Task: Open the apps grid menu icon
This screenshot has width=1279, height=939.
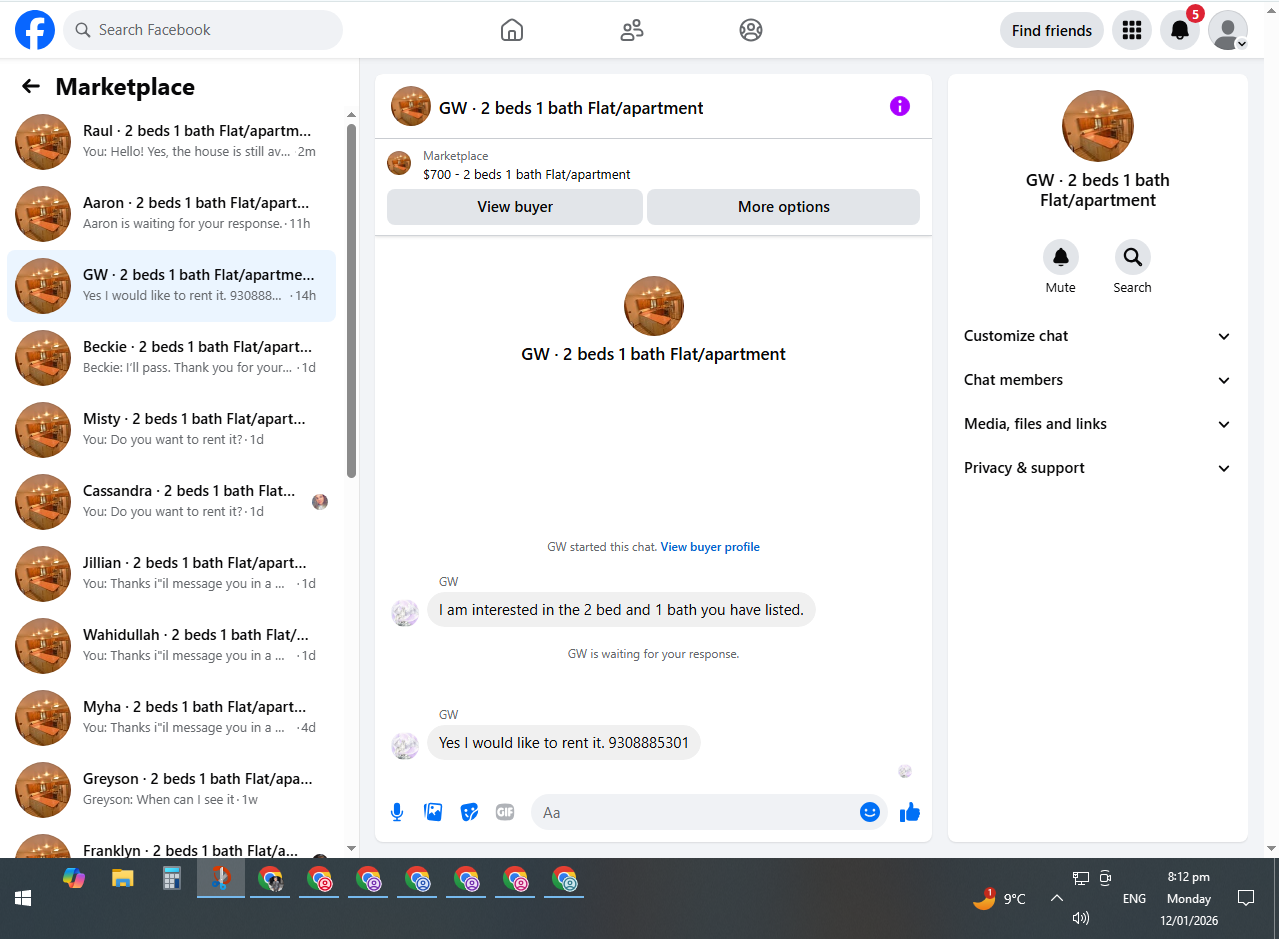Action: click(x=1132, y=30)
